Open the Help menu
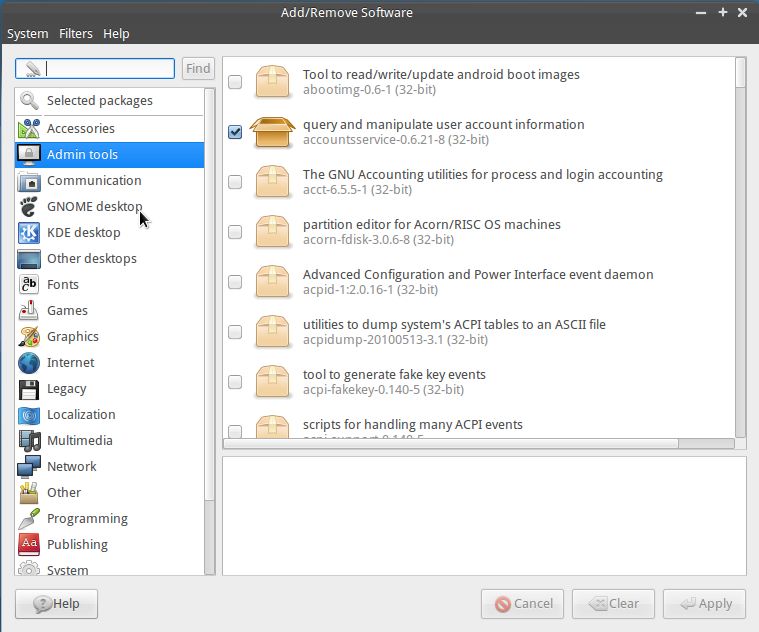This screenshot has width=759, height=632. click(116, 33)
